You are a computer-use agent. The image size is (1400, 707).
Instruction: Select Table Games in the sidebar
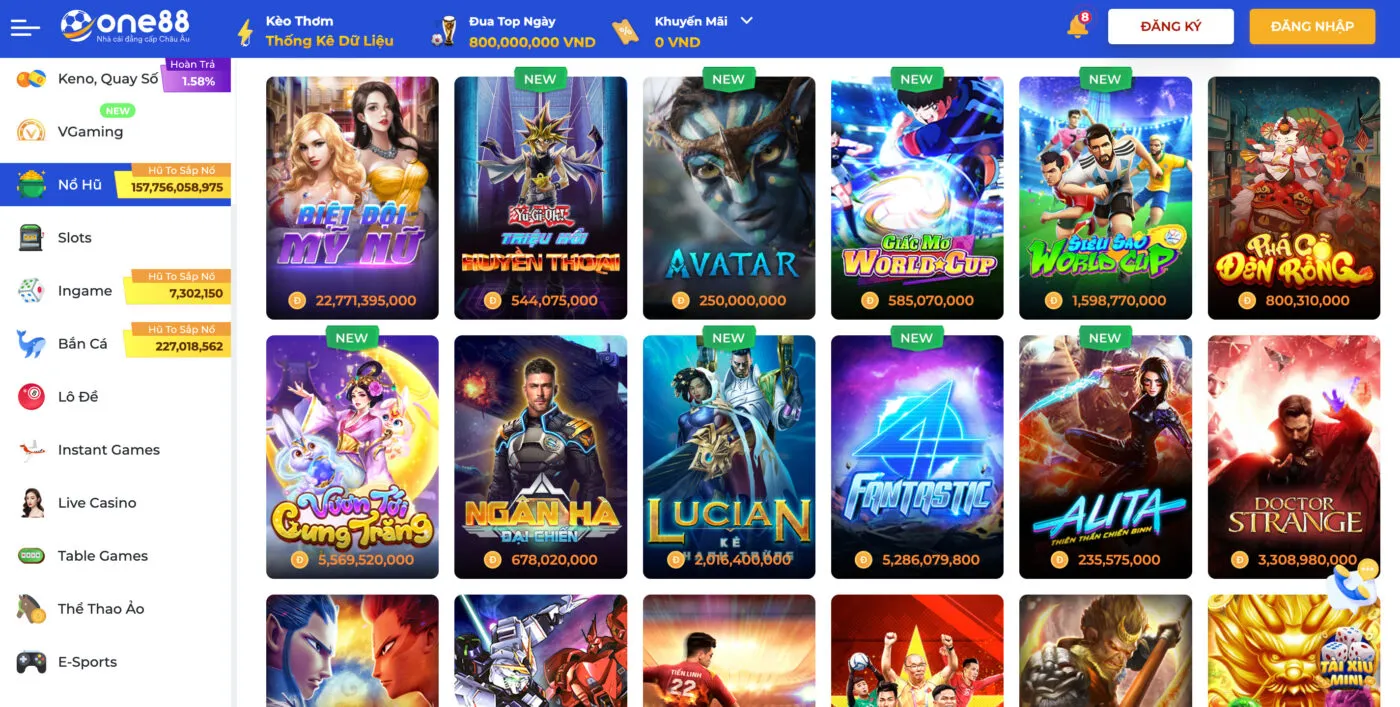[x=115, y=556]
